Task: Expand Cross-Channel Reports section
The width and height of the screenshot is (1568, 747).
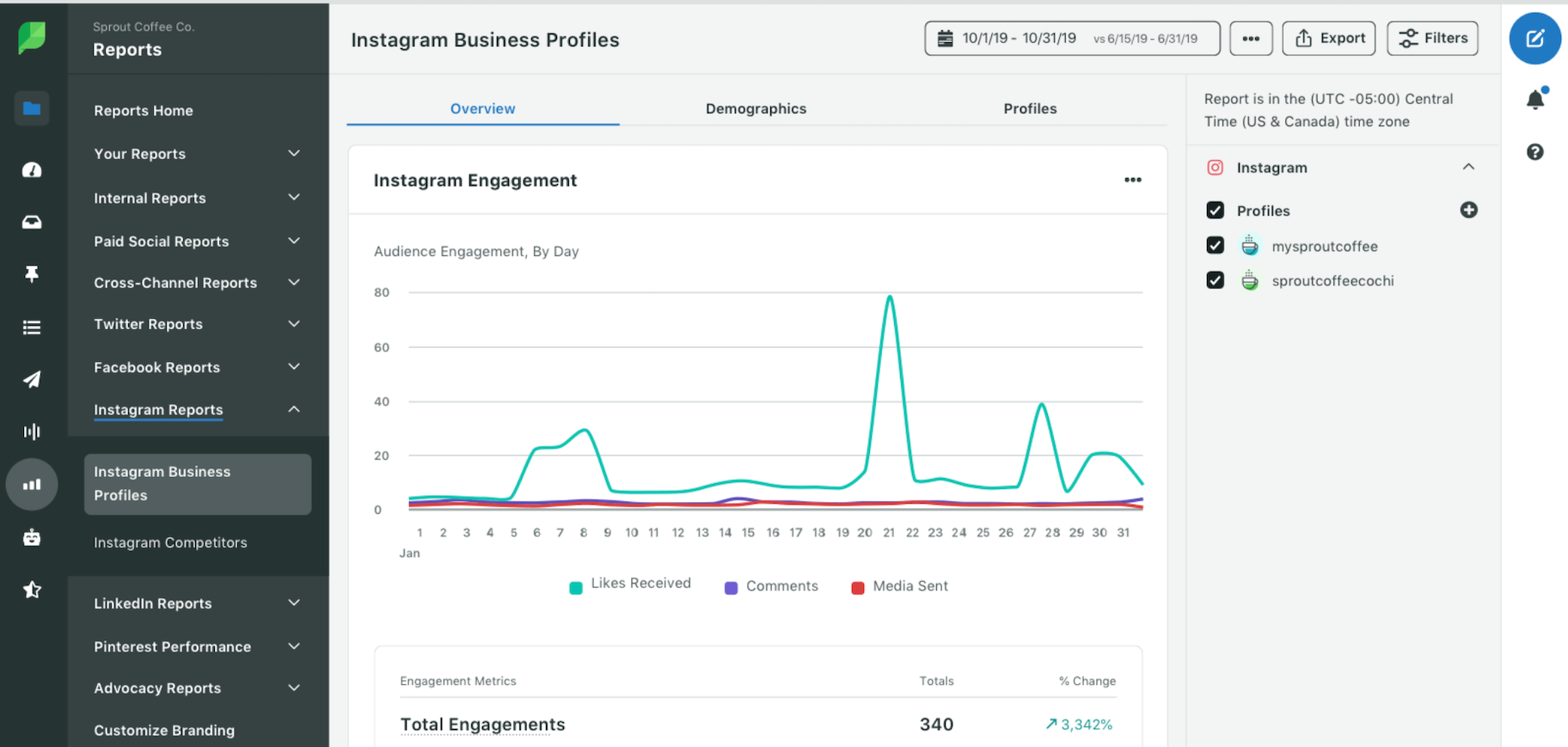Action: 294,282
